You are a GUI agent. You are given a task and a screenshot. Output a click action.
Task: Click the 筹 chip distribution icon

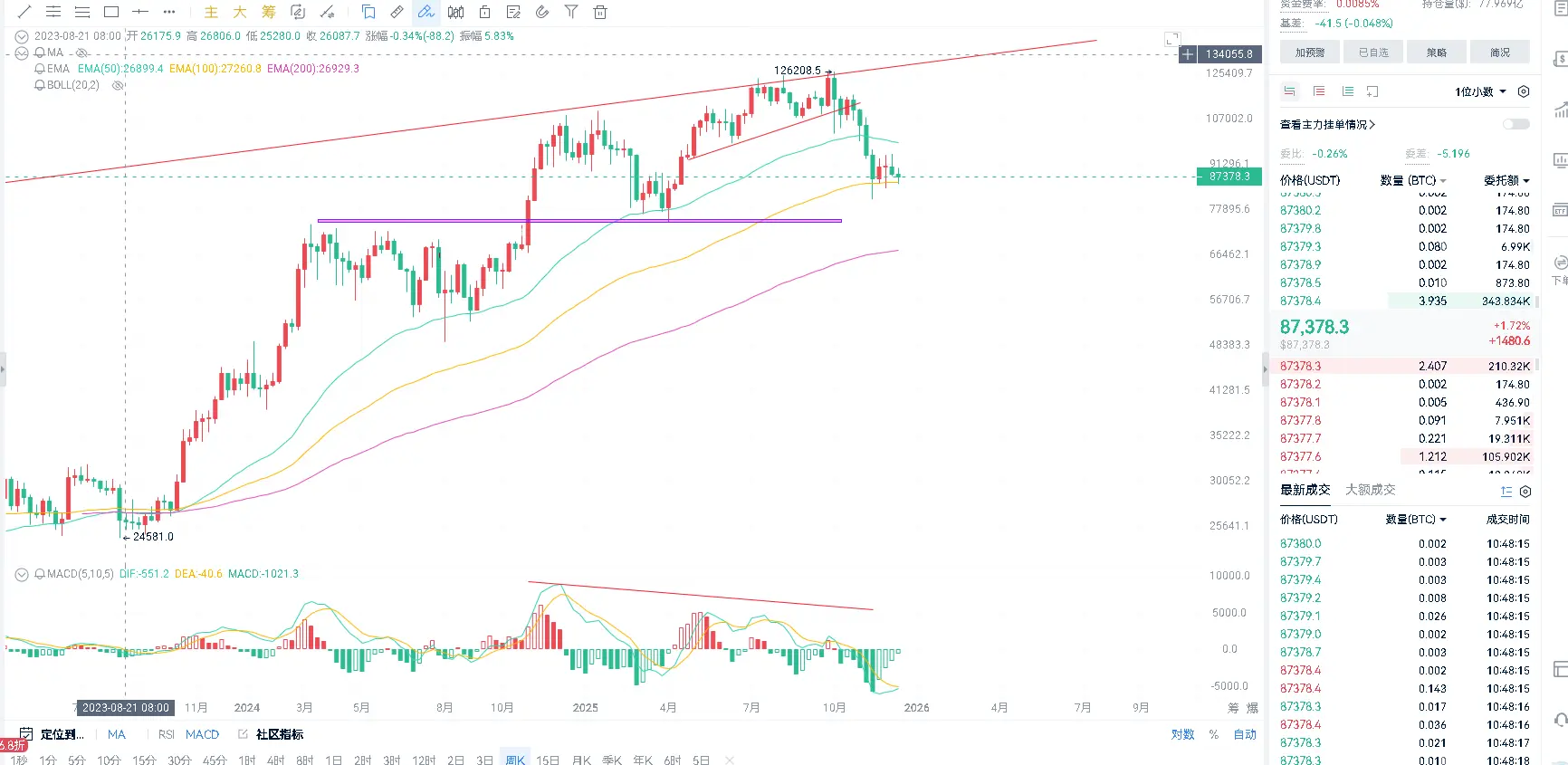(x=269, y=12)
